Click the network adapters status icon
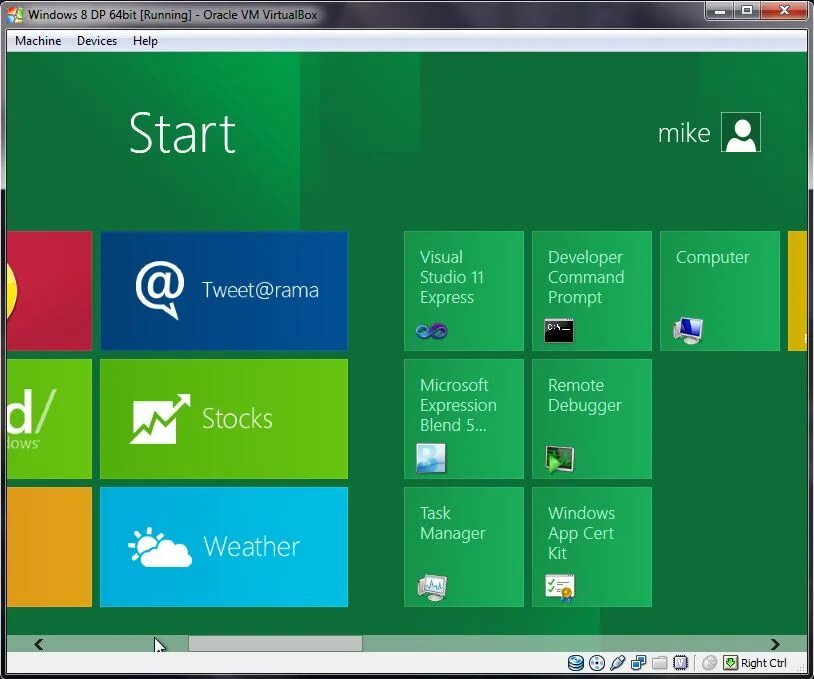This screenshot has width=814, height=679. [639, 663]
